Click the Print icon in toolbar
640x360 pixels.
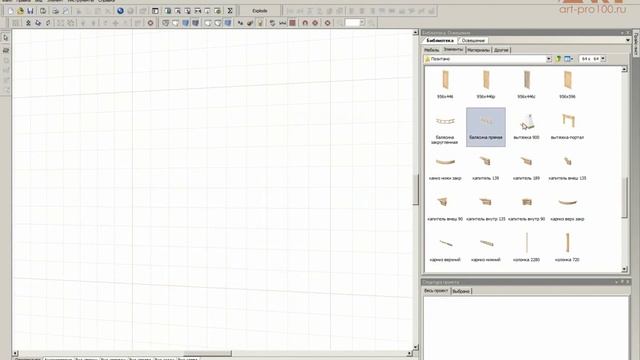click(56, 11)
